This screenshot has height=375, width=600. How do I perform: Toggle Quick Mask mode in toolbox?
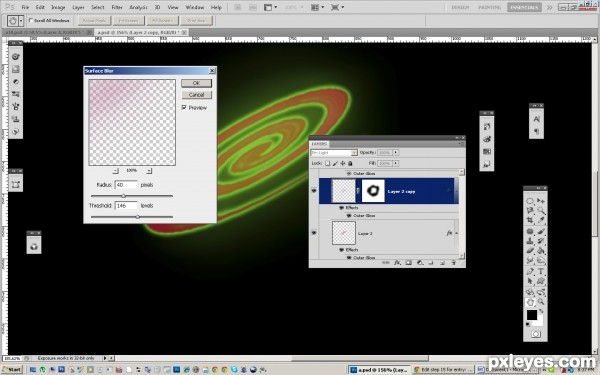536,334
